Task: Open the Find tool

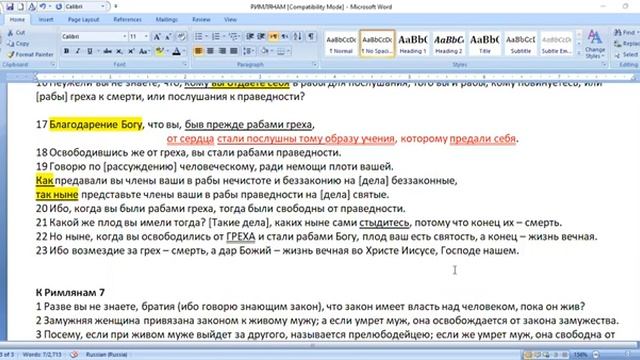Action: [x=626, y=32]
